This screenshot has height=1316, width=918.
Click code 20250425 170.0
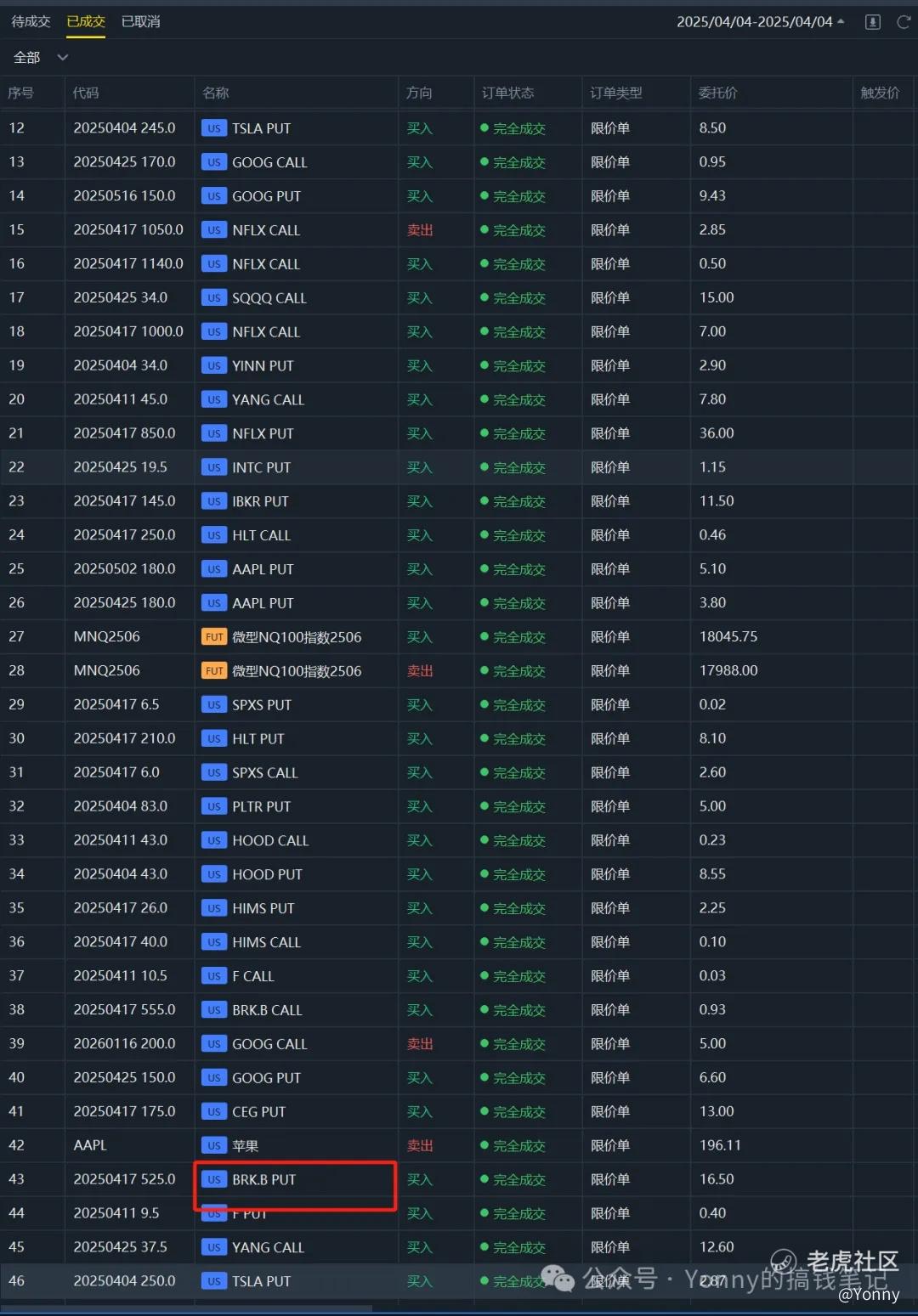pos(125,162)
